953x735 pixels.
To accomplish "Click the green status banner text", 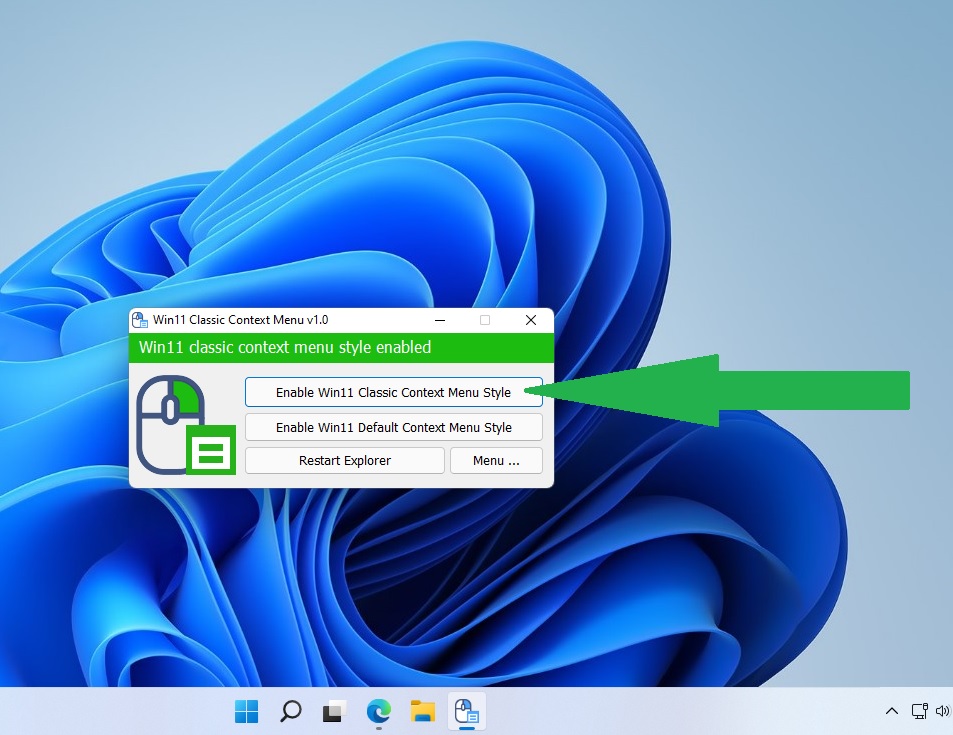I will 284,347.
